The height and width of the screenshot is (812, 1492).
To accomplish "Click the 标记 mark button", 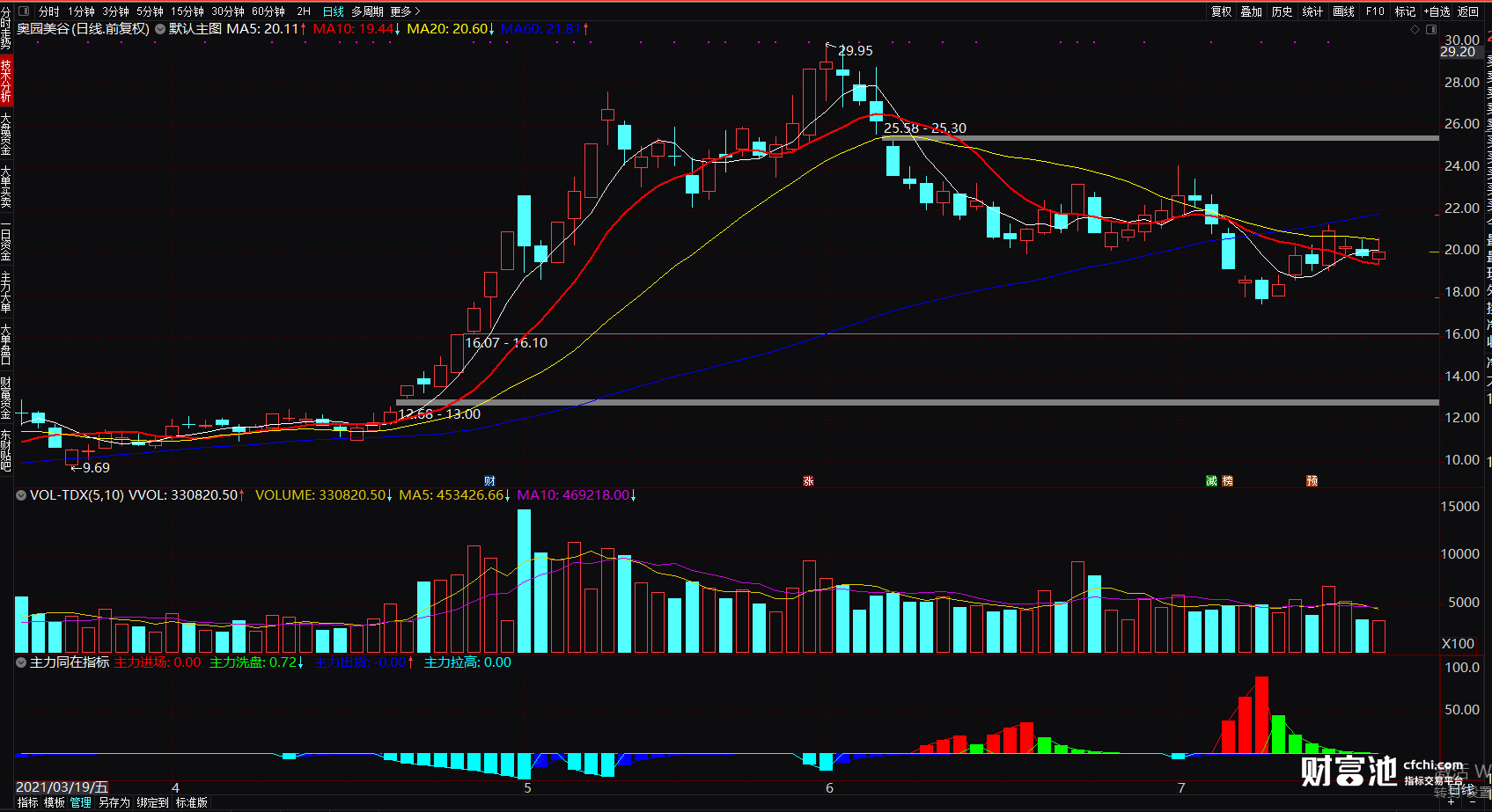I will (x=1406, y=11).
